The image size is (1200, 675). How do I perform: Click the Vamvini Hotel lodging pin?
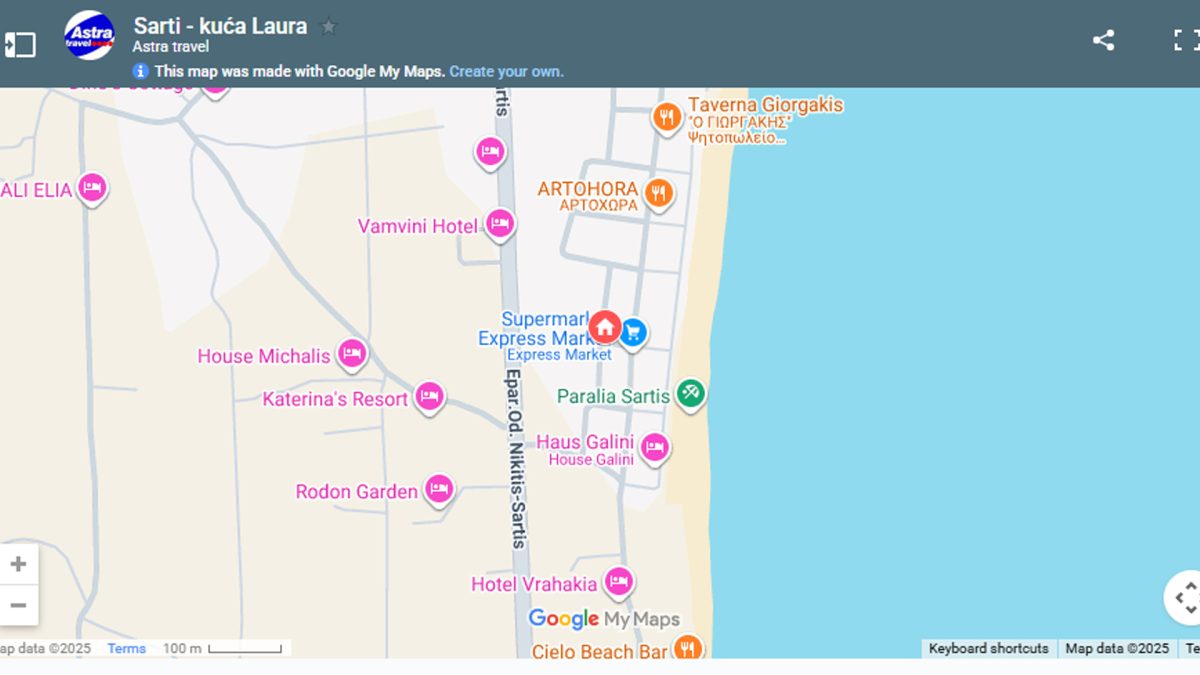point(499,224)
